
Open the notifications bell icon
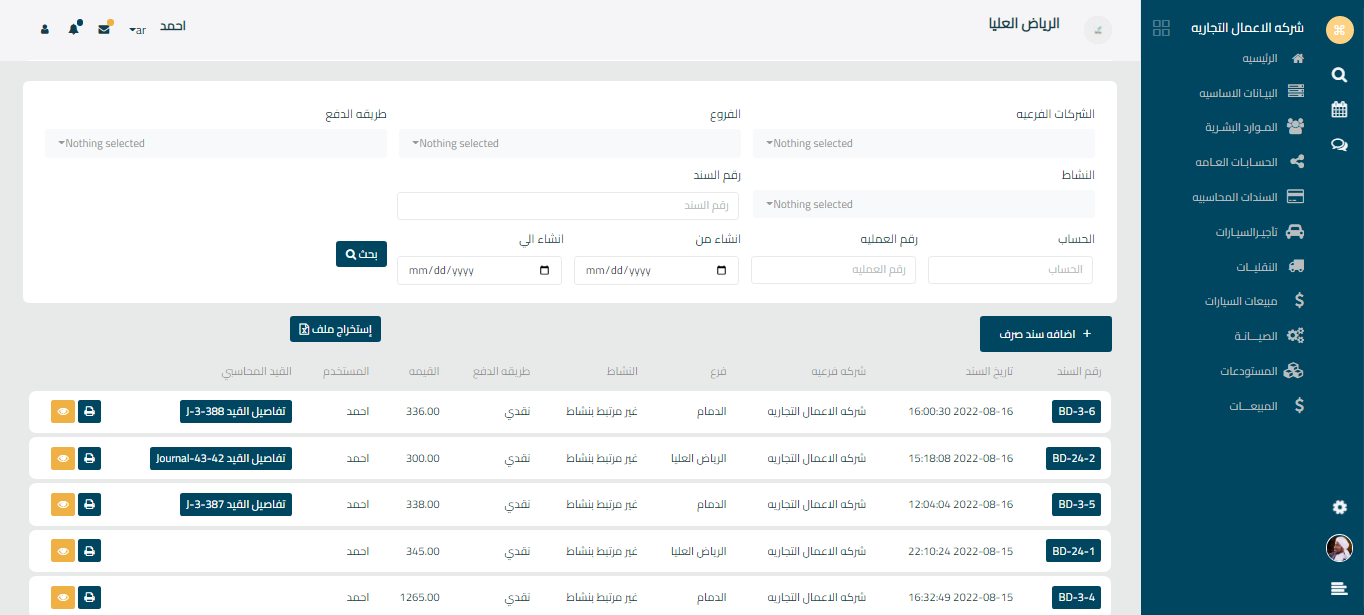(x=74, y=29)
